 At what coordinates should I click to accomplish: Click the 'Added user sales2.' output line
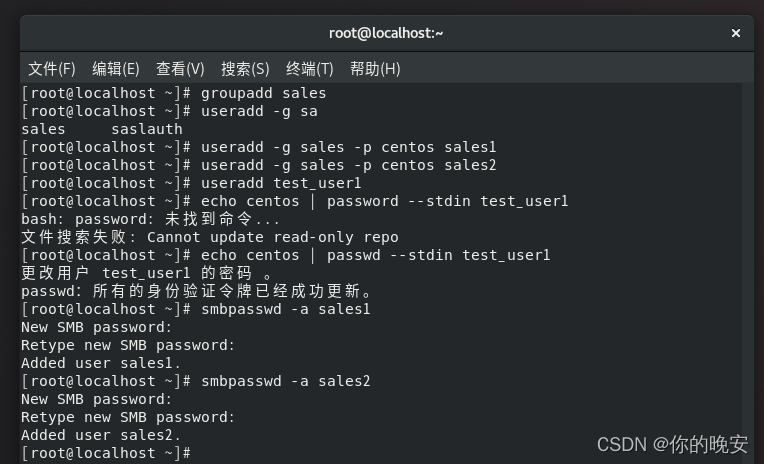(101, 435)
